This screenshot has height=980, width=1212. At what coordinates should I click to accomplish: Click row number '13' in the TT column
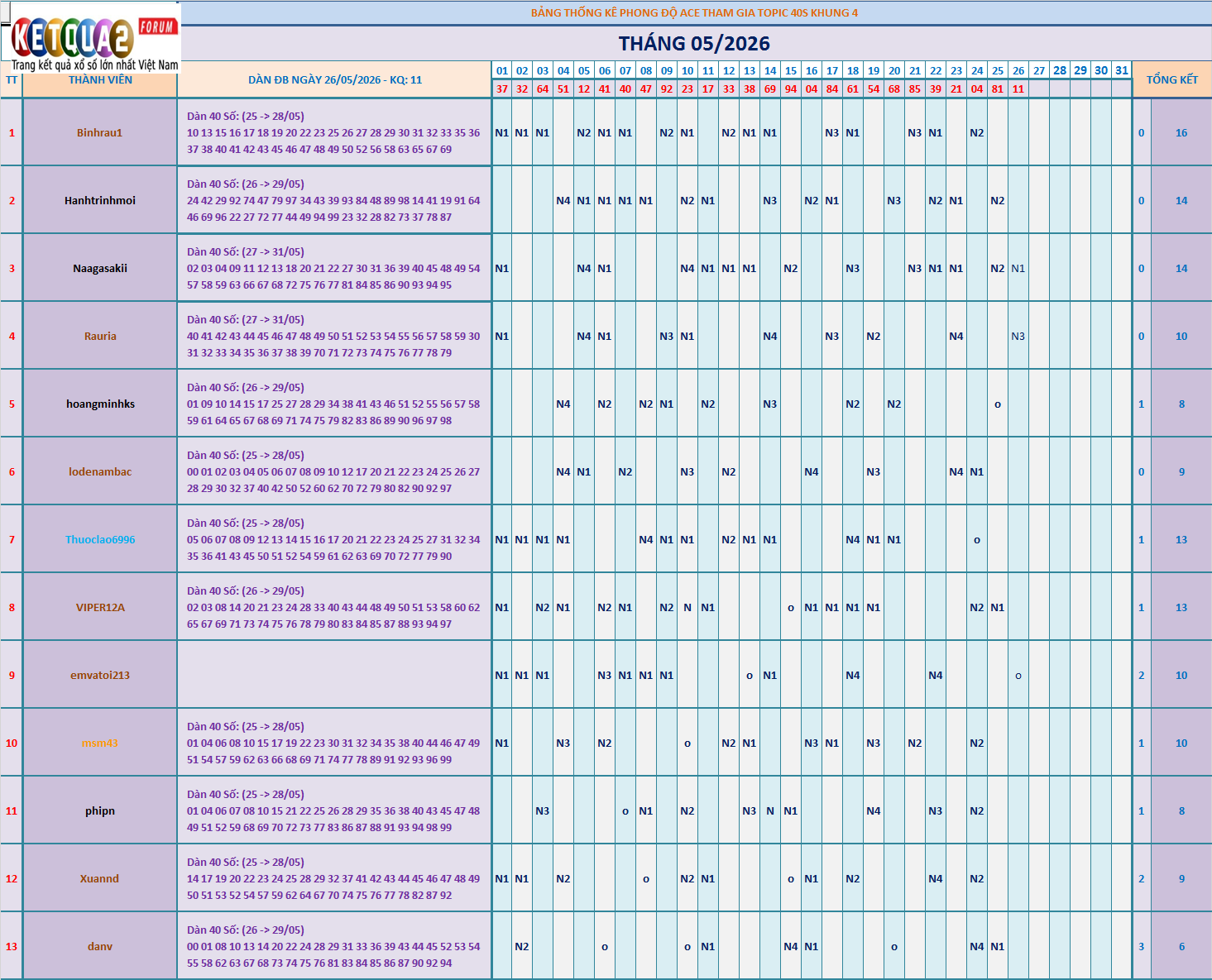(x=12, y=946)
